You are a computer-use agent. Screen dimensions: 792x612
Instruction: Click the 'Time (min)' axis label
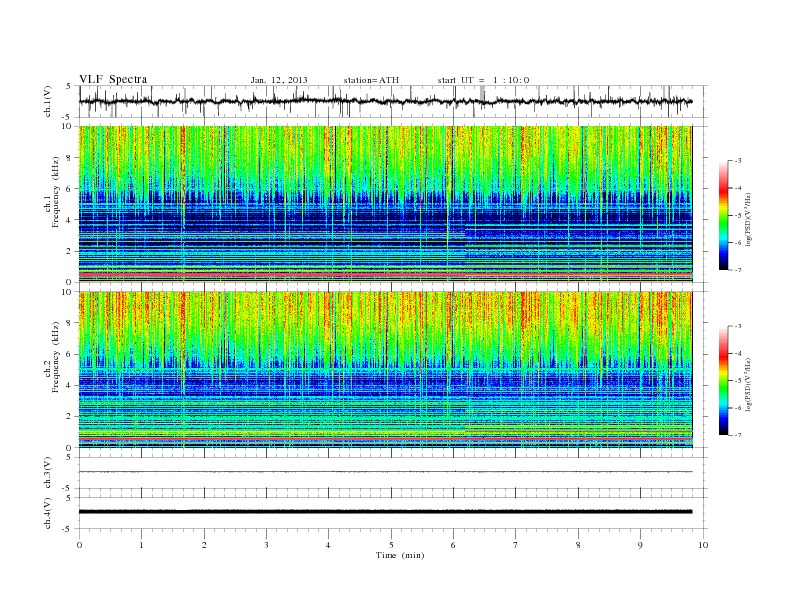[400, 555]
